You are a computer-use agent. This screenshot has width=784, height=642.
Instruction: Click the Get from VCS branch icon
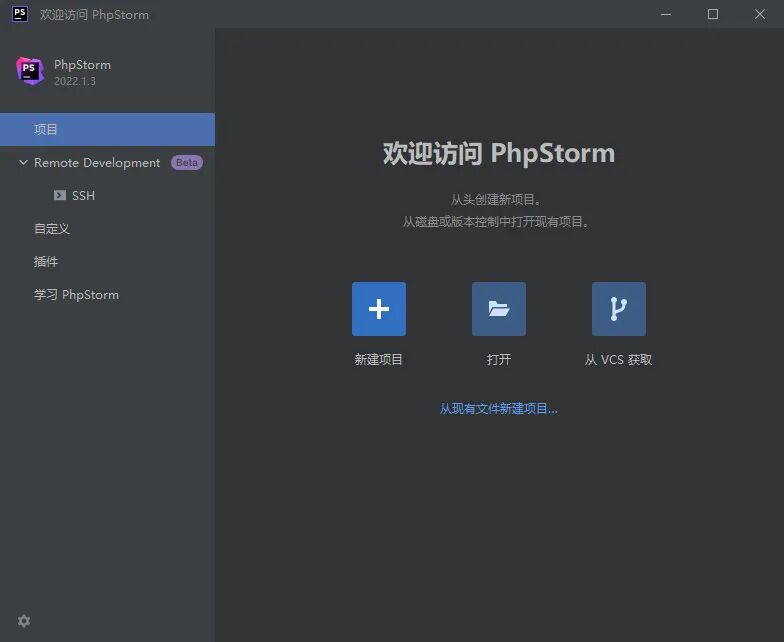coord(618,308)
